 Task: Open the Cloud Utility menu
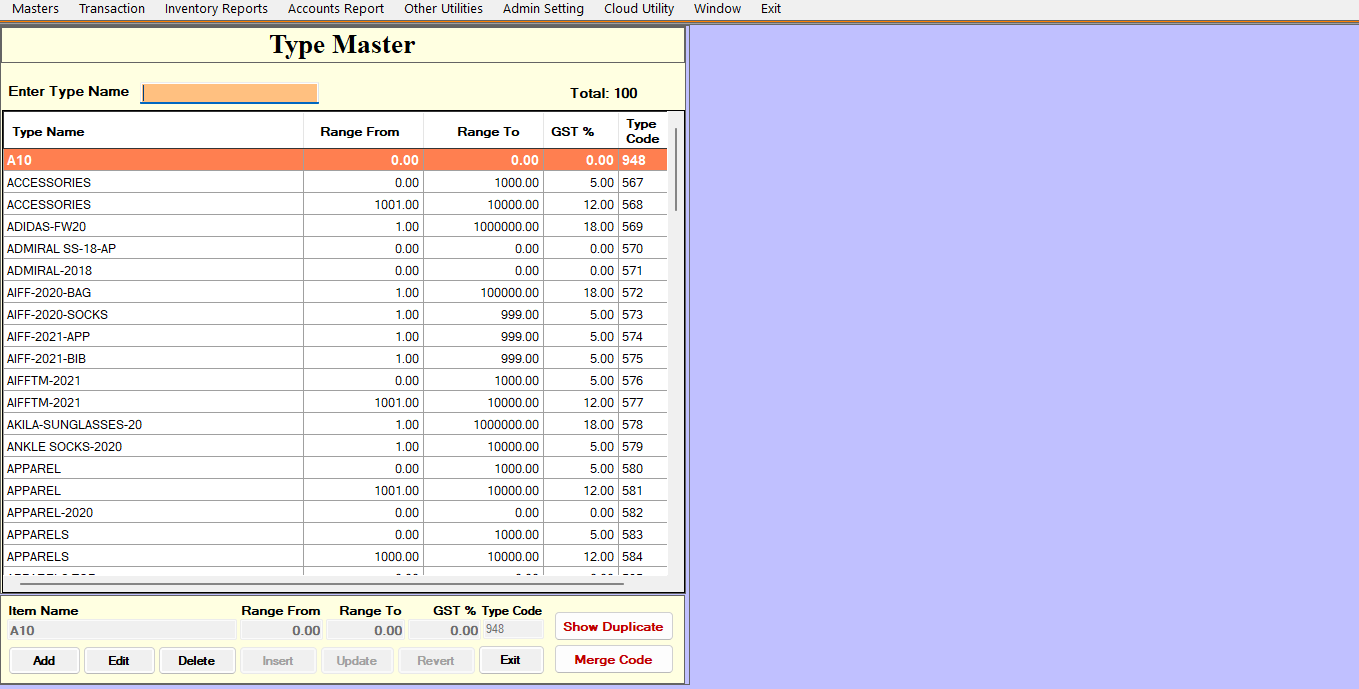tap(639, 9)
